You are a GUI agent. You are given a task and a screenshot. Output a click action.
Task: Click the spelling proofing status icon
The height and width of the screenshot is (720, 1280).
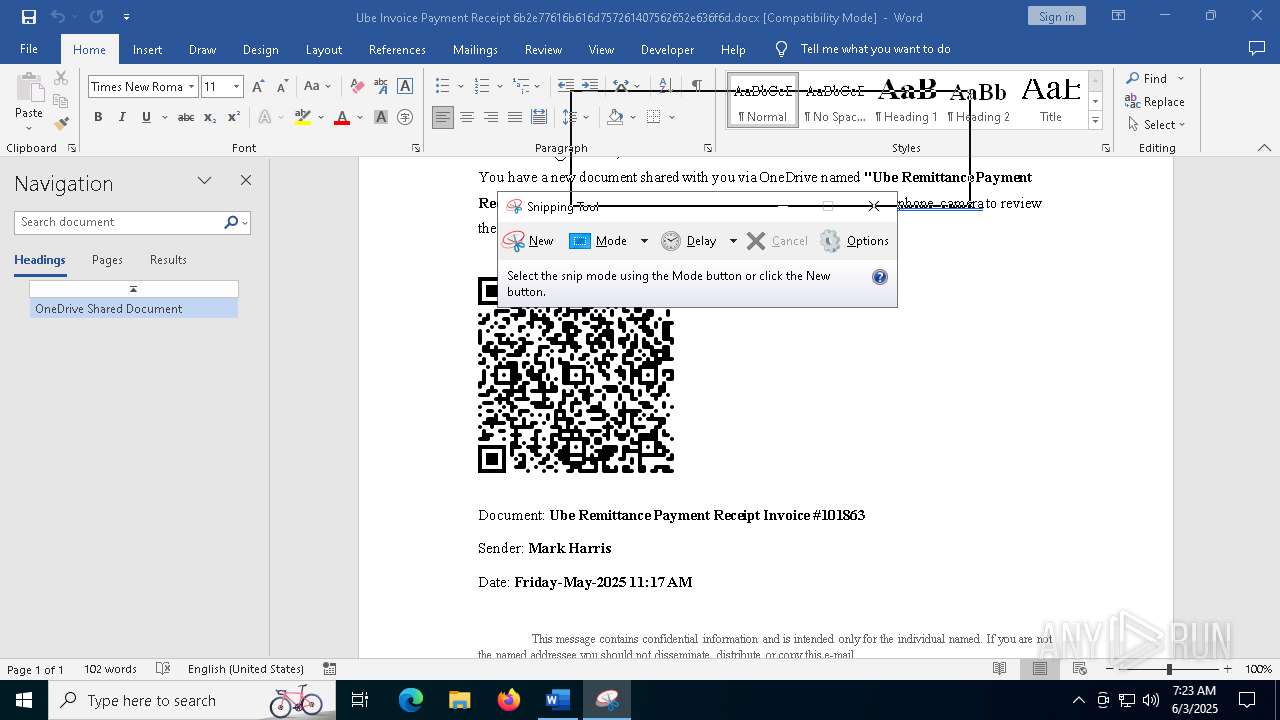tap(163, 669)
